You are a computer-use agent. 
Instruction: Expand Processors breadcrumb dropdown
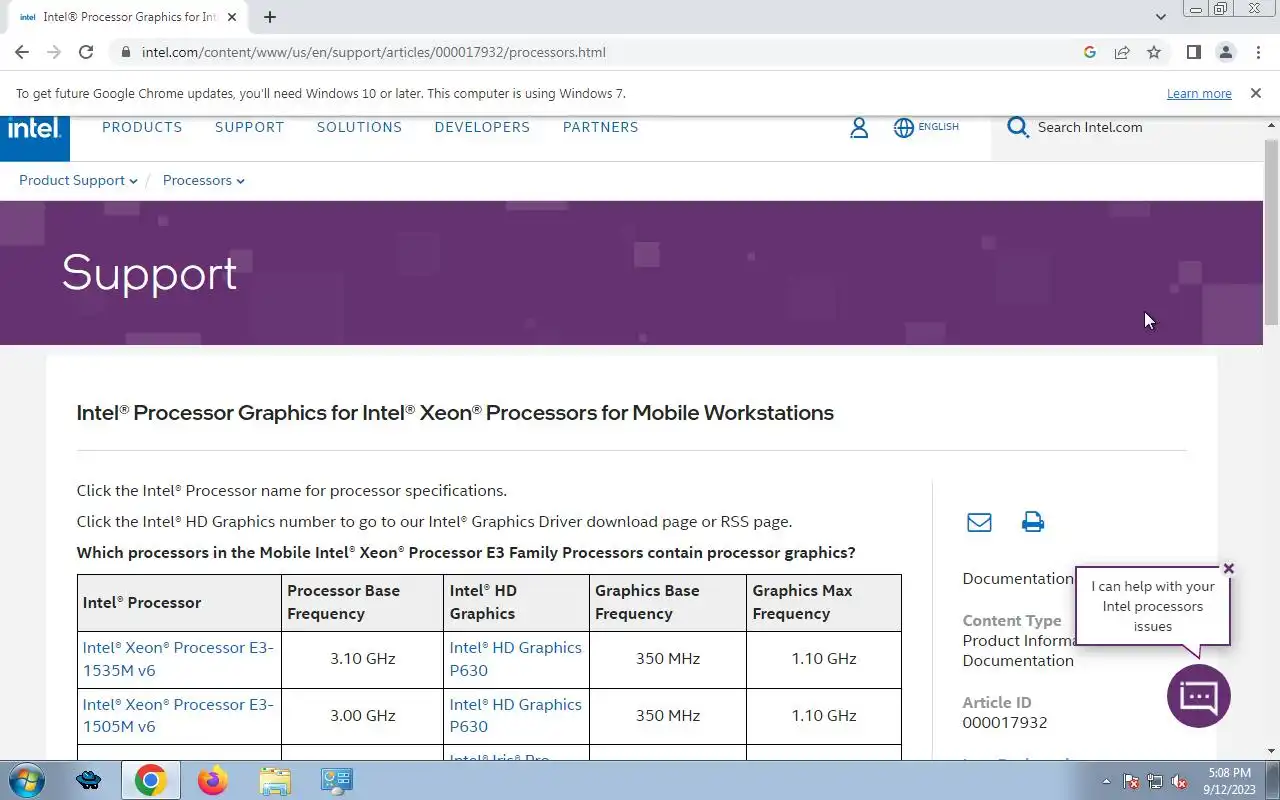pyautogui.click(x=203, y=180)
